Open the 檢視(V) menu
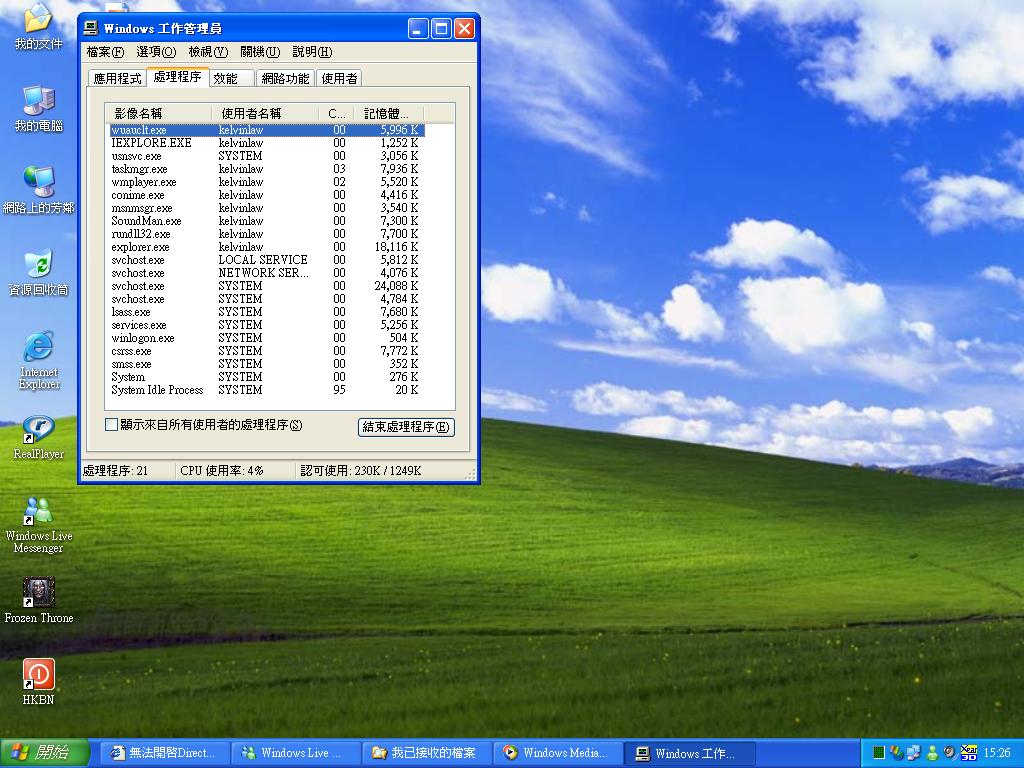1024x768 pixels. (x=208, y=52)
